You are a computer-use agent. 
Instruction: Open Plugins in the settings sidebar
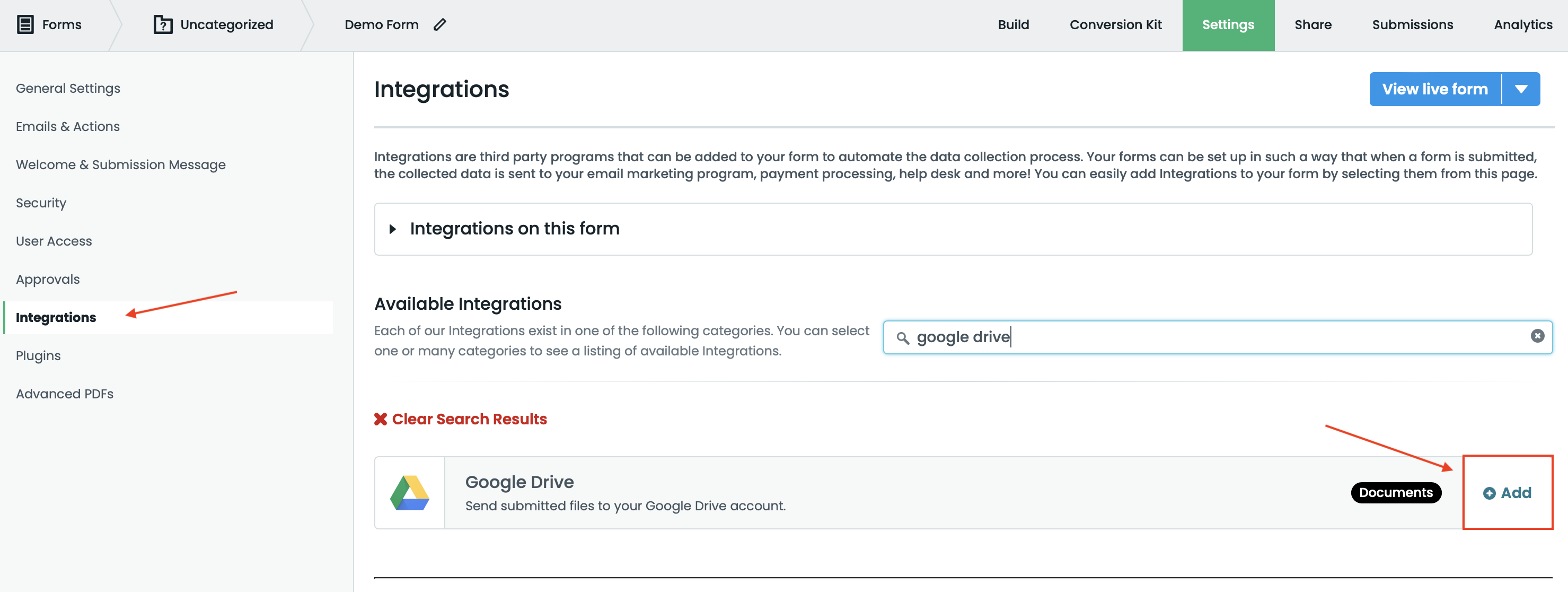[x=38, y=355]
